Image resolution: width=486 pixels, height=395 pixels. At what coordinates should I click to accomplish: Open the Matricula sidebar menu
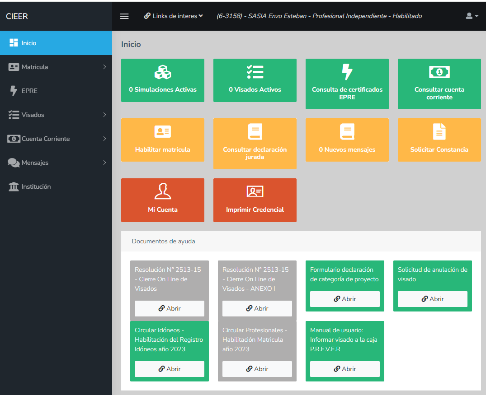point(56,67)
